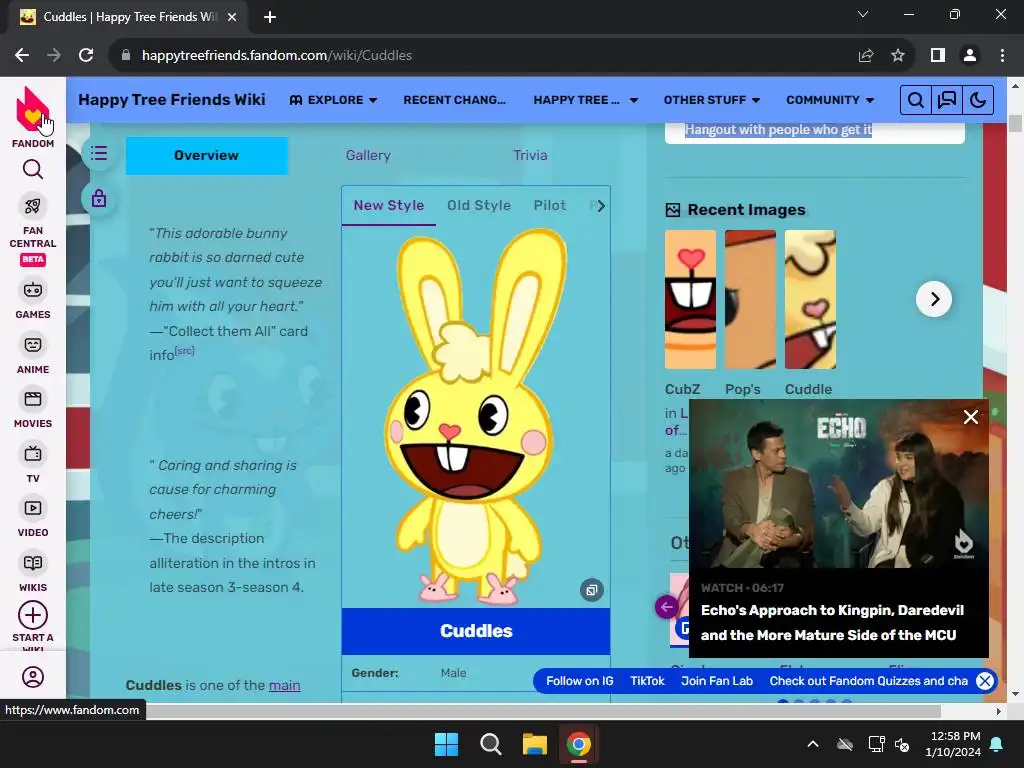1024x768 pixels.
Task: Open the wiki Discuss chat bubbles icon
Action: point(947,100)
